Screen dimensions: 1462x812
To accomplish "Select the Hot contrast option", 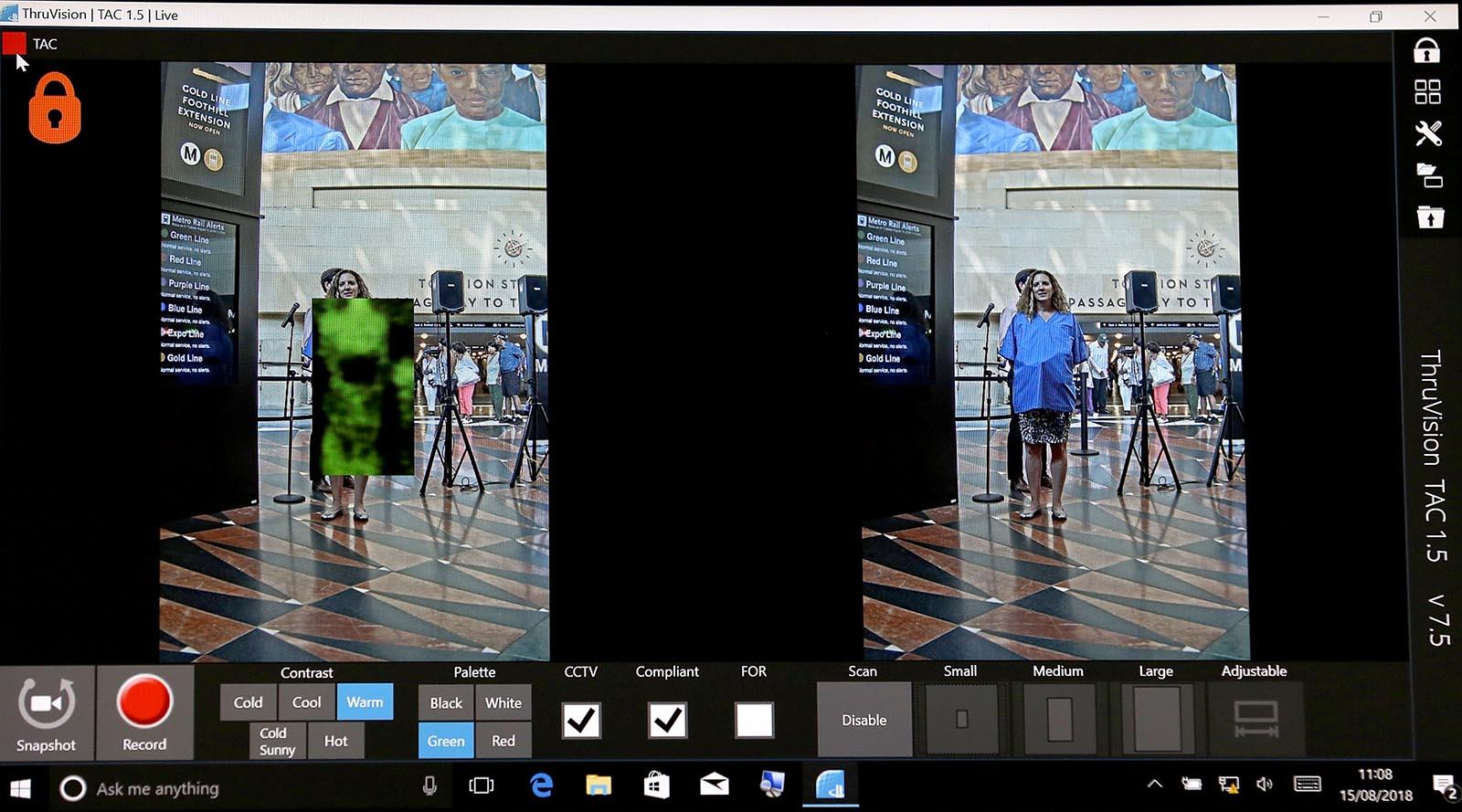I will pyautogui.click(x=335, y=741).
